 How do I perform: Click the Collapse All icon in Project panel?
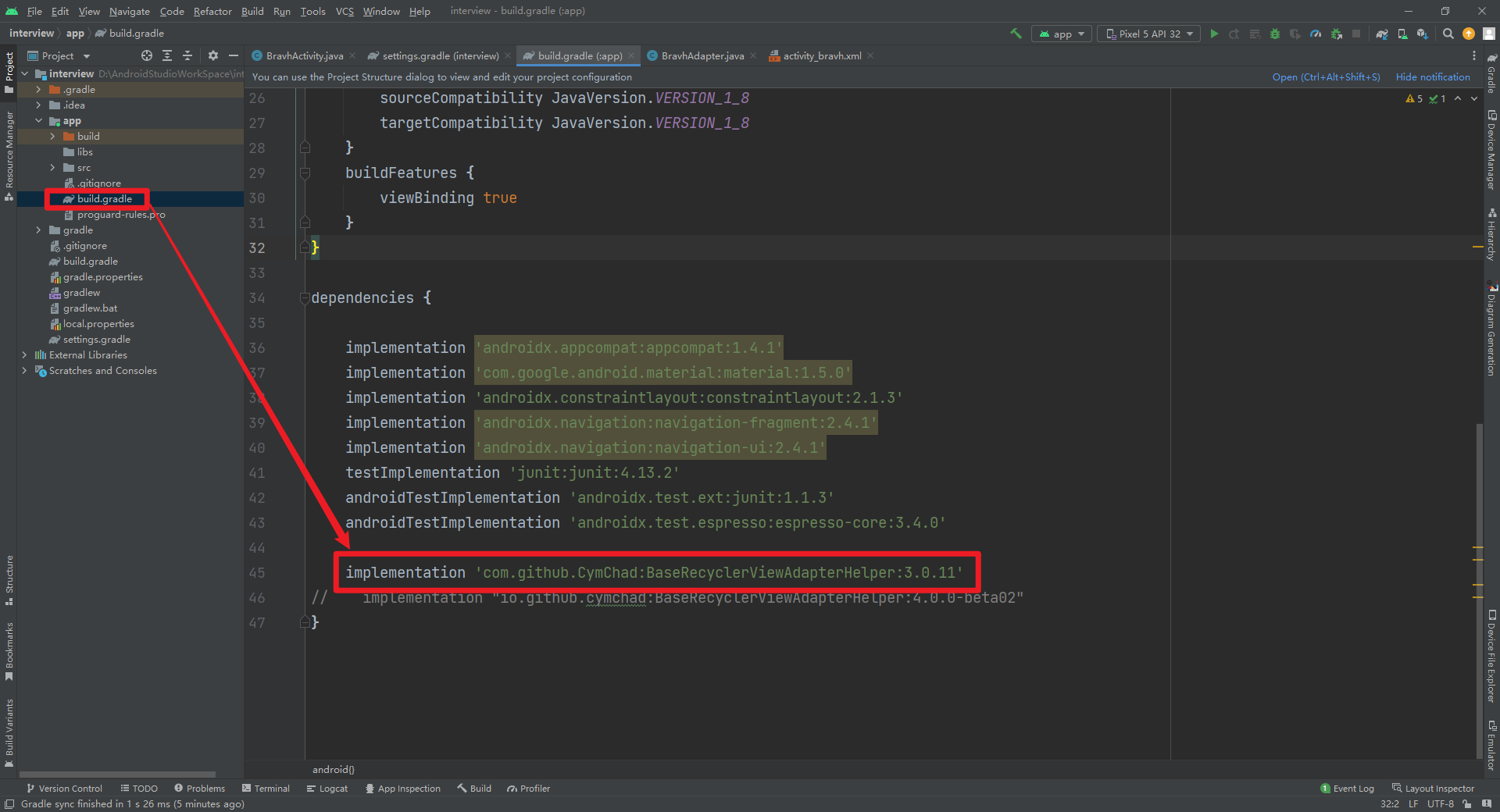(x=187, y=55)
